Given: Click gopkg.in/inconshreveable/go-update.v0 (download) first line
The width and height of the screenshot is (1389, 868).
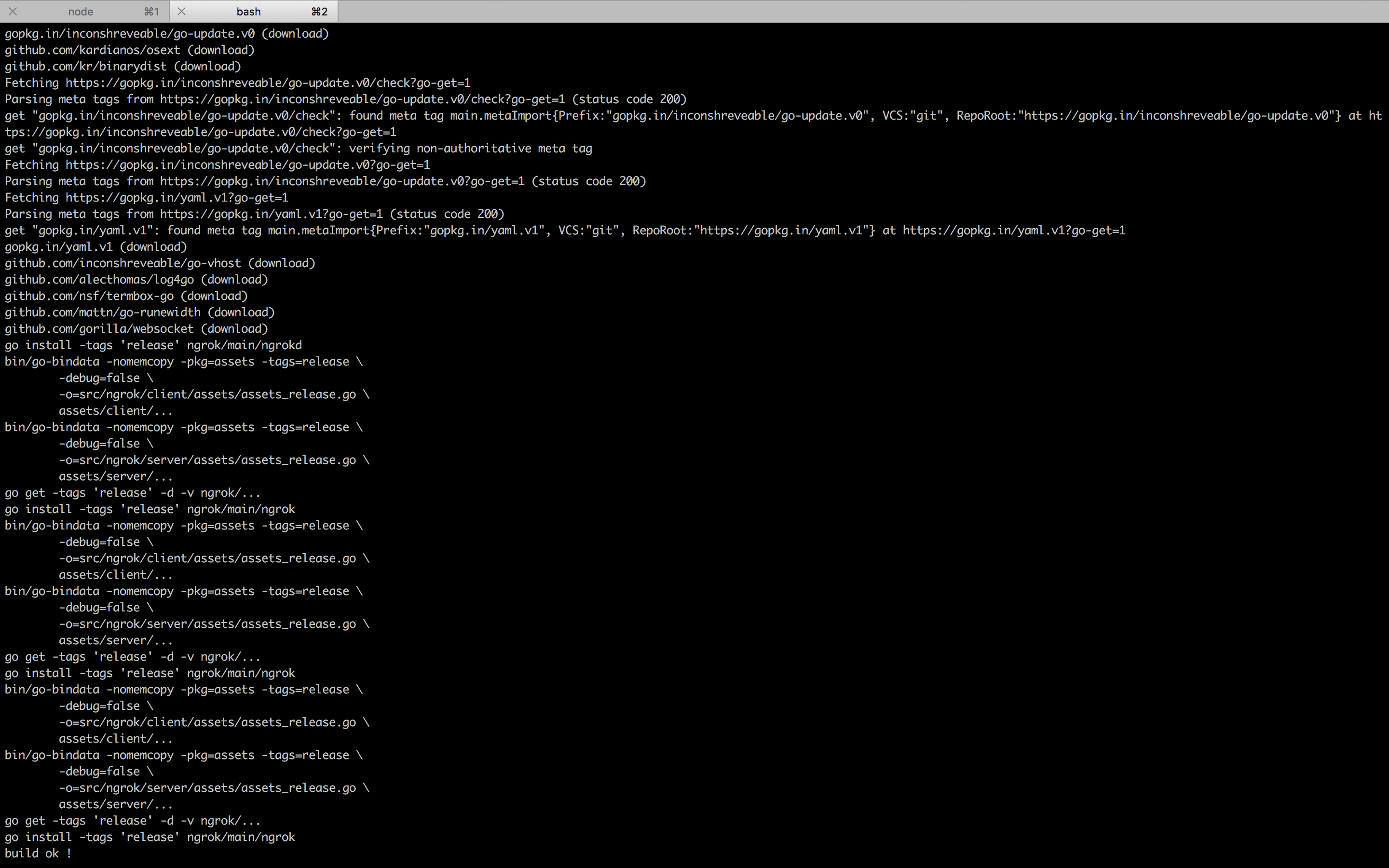Looking at the screenshot, I should point(166,33).
